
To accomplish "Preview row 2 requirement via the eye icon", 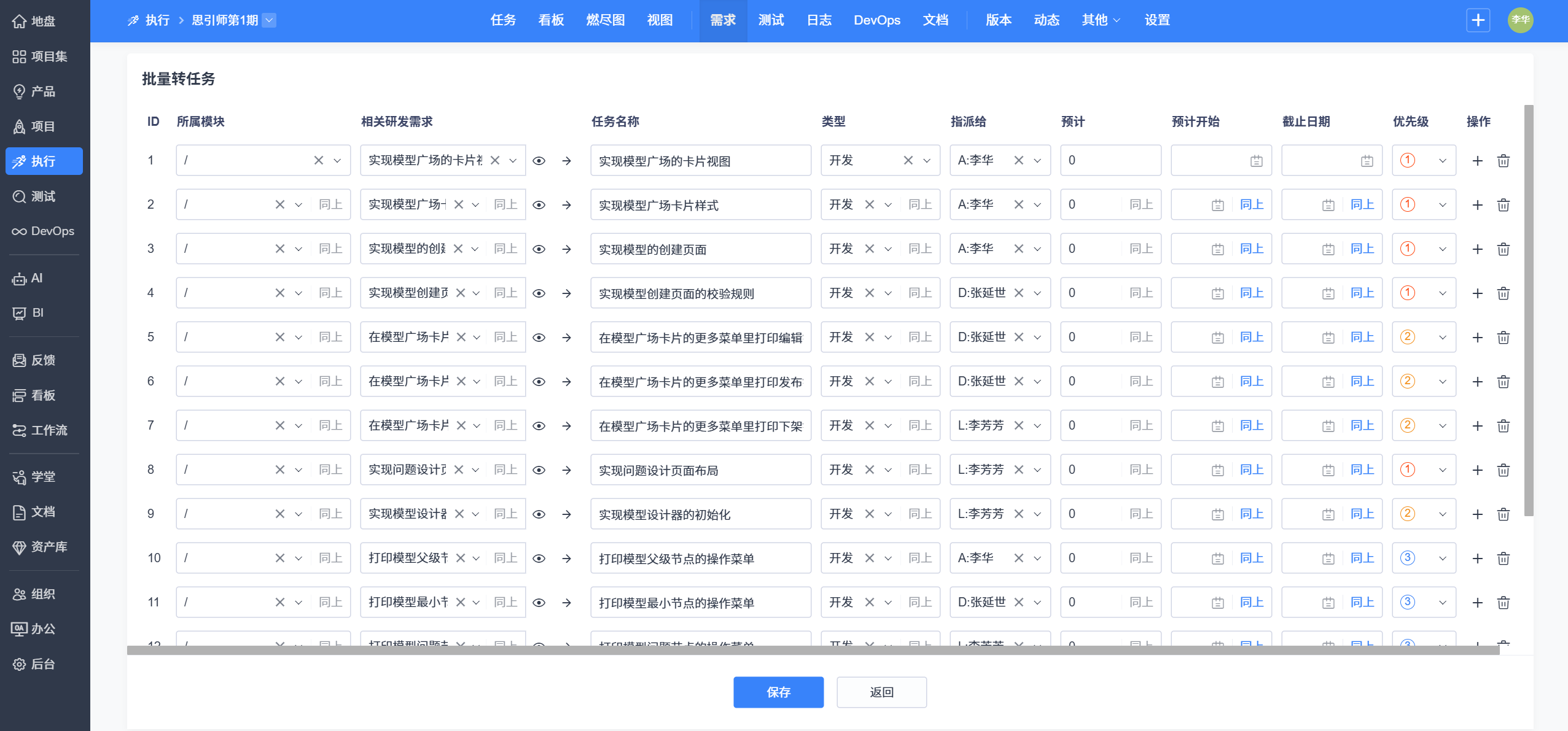I will point(539,205).
